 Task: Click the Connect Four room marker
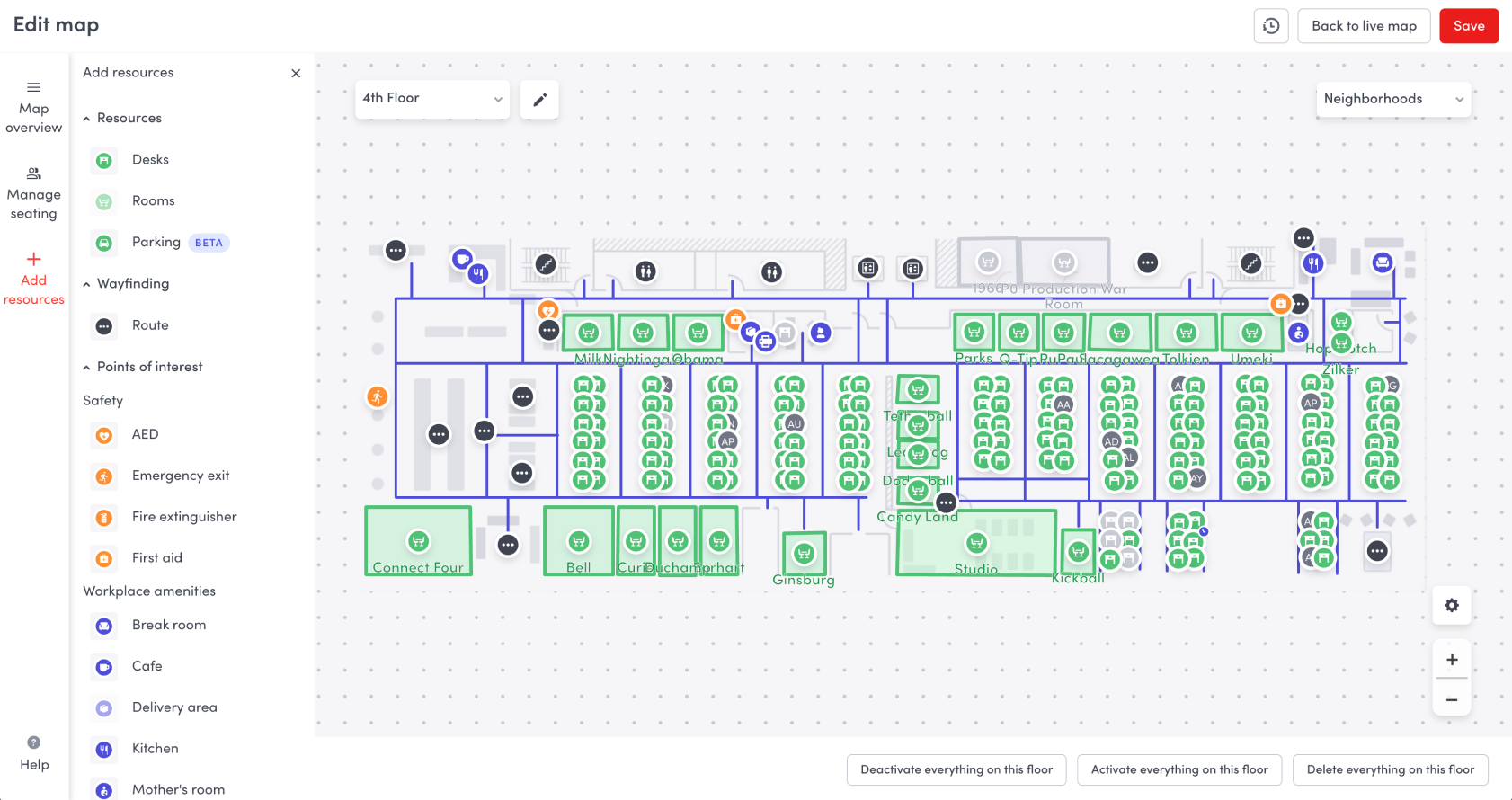pyautogui.click(x=418, y=541)
